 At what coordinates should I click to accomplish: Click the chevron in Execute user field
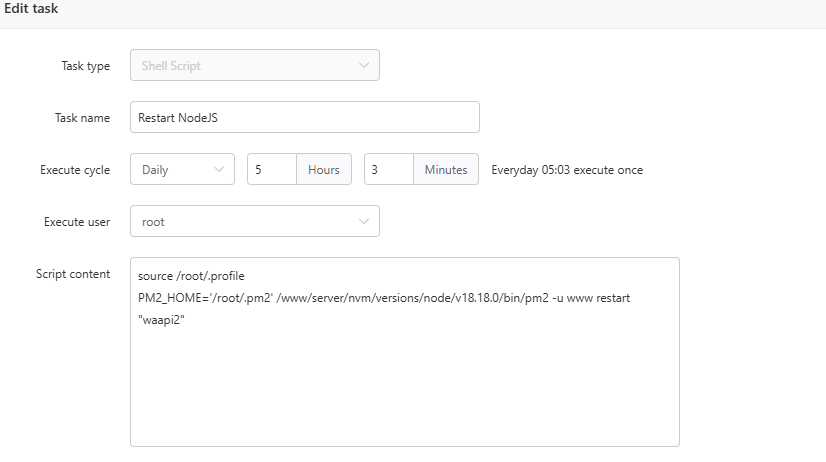coord(363,222)
